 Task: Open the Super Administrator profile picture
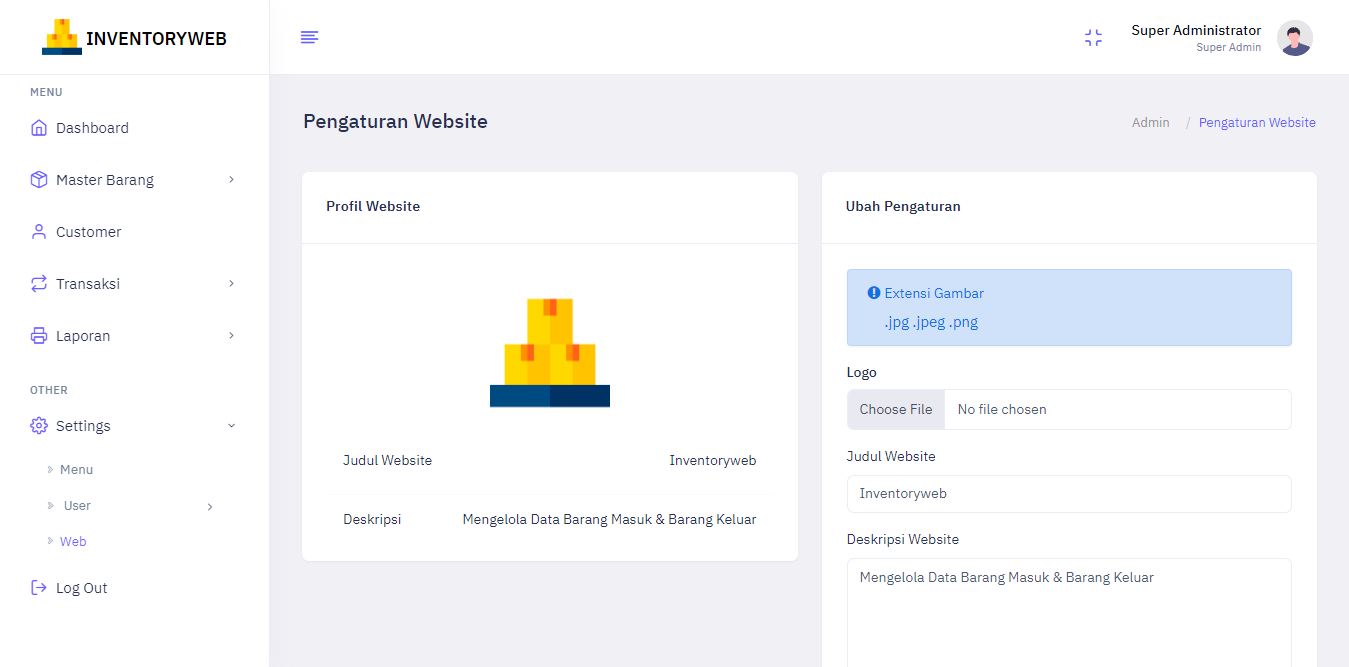click(x=1294, y=37)
